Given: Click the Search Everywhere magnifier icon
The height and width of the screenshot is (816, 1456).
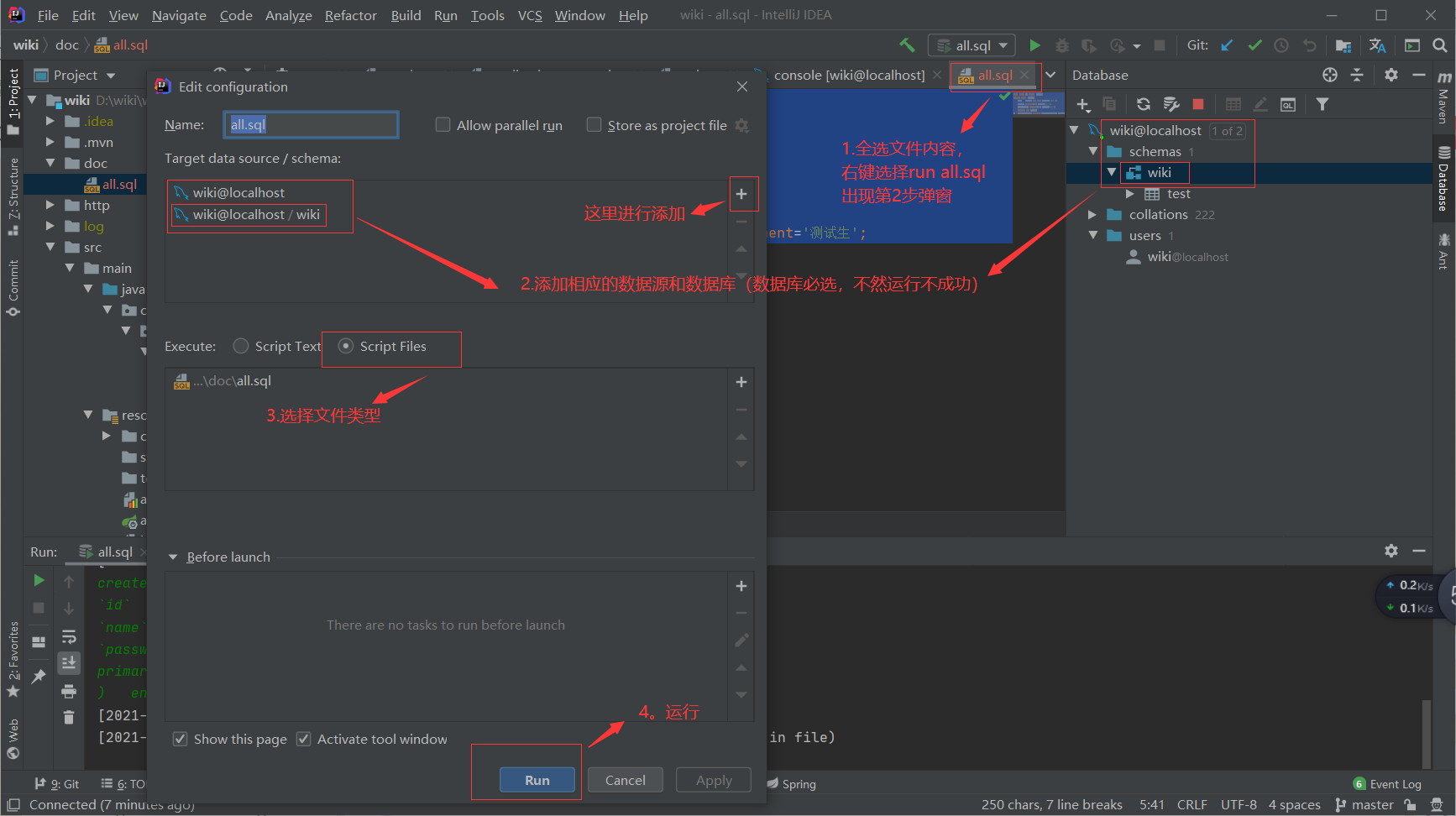Looking at the screenshot, I should pyautogui.click(x=1440, y=45).
